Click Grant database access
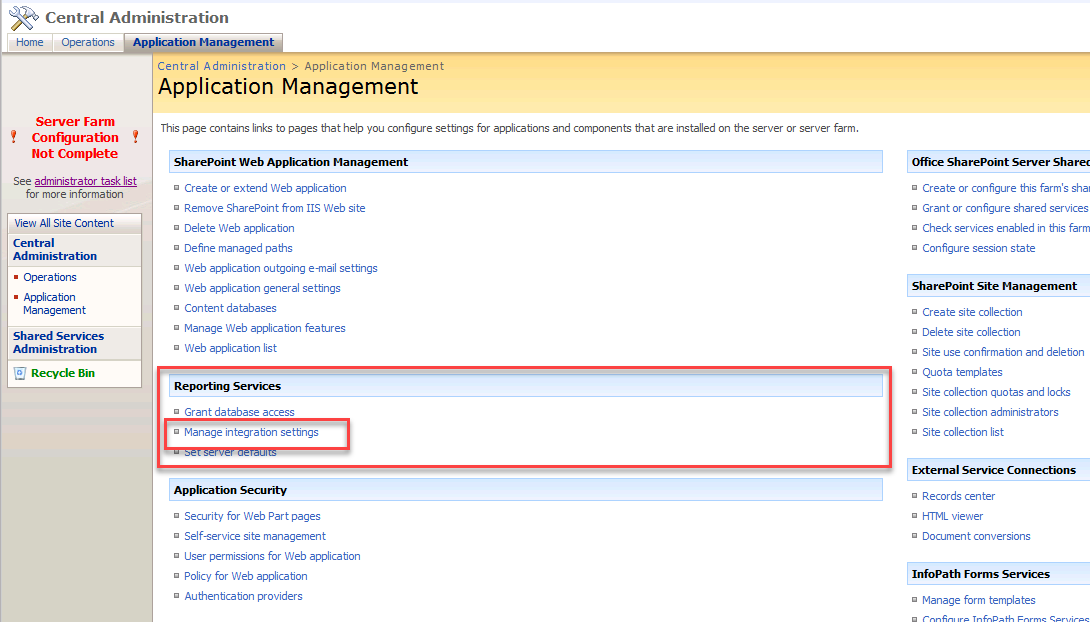 [x=239, y=412]
